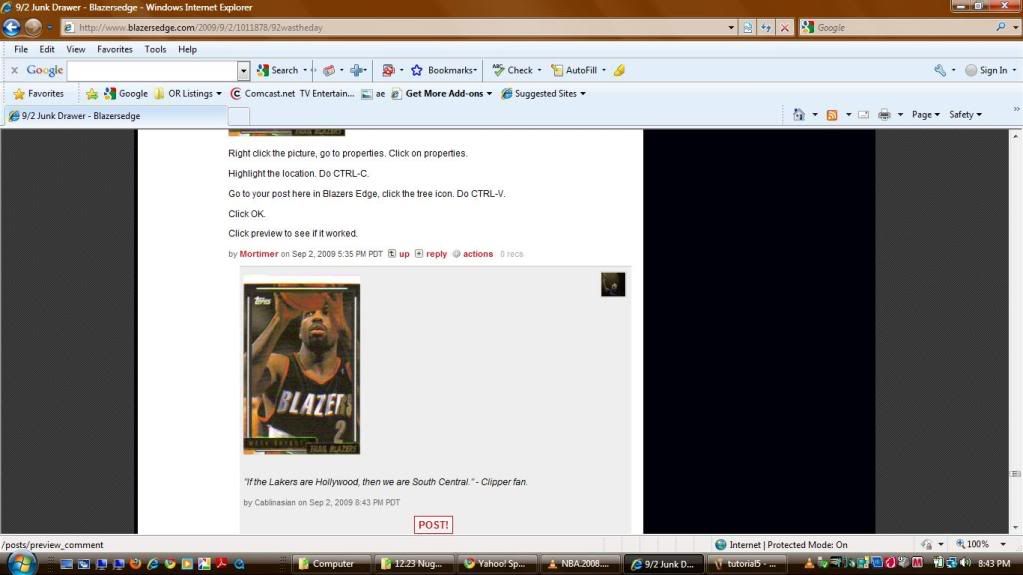This screenshot has height=575, width=1023.
Task: Click the AutoFill button
Action: point(574,70)
